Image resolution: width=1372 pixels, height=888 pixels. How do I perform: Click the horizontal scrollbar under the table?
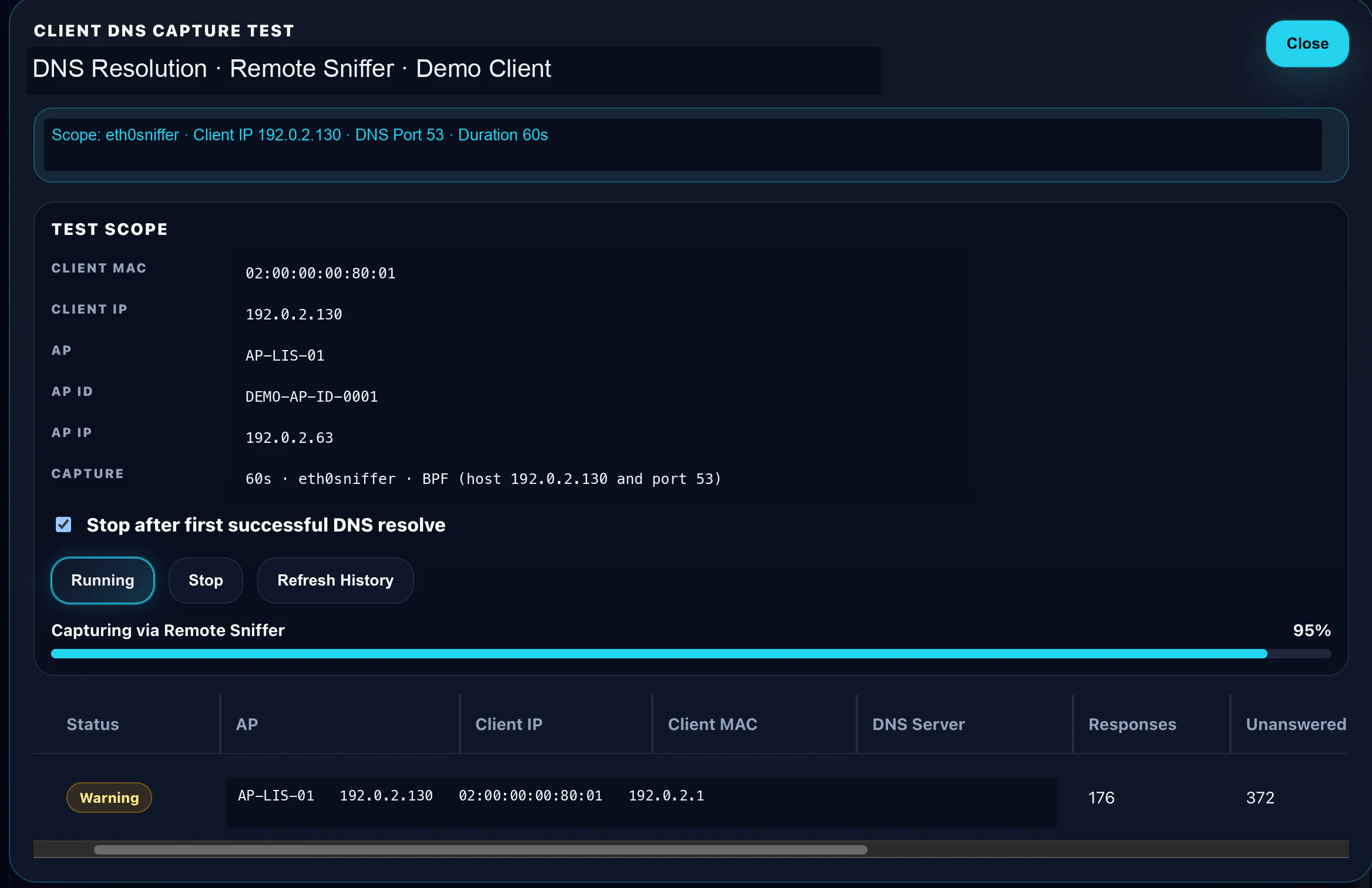point(480,850)
